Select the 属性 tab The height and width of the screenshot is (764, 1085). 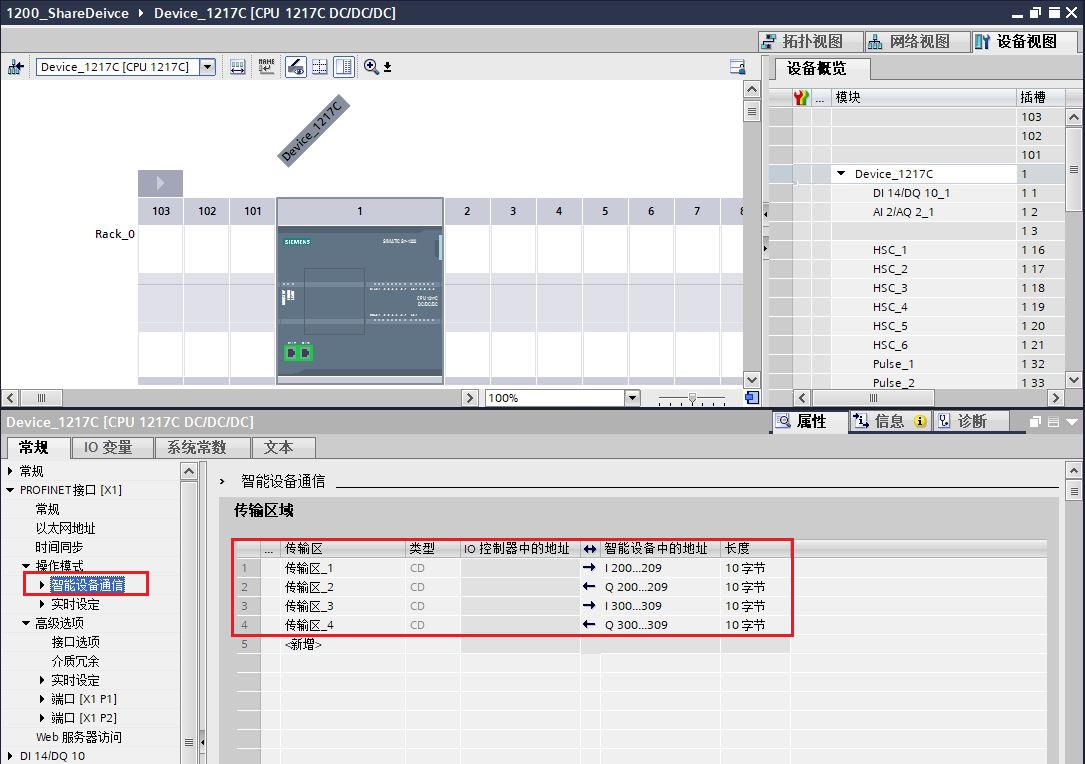[x=810, y=421]
